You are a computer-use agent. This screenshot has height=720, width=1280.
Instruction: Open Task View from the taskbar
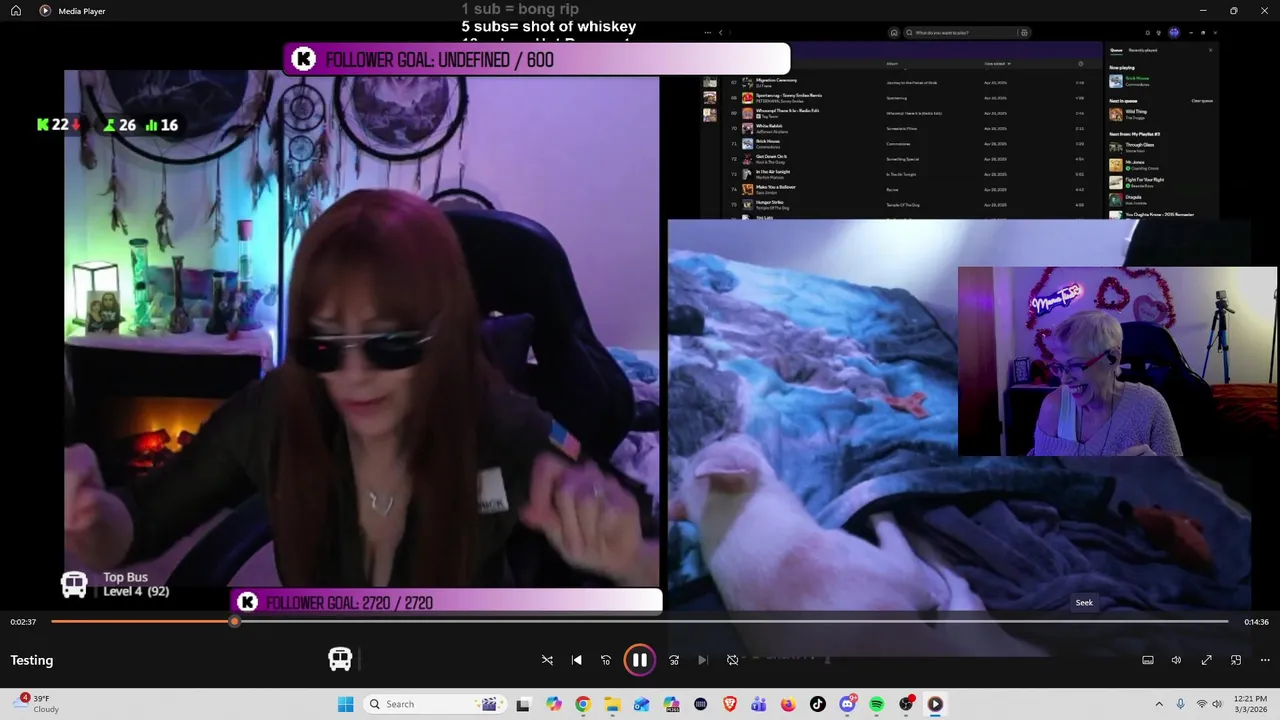click(522, 704)
